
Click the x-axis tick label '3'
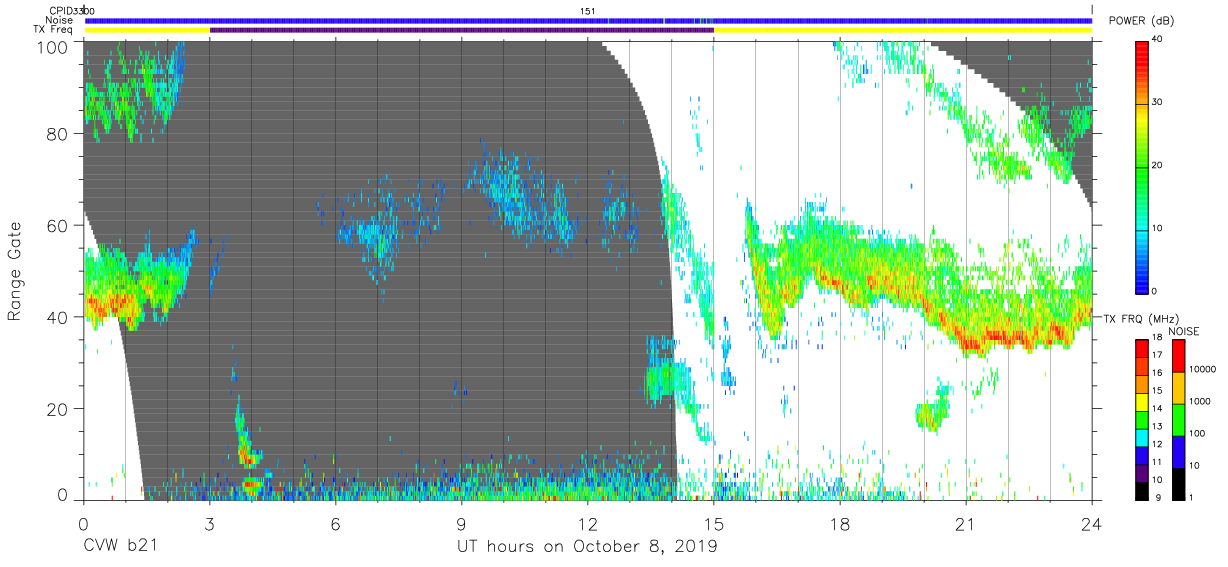pyautogui.click(x=210, y=523)
